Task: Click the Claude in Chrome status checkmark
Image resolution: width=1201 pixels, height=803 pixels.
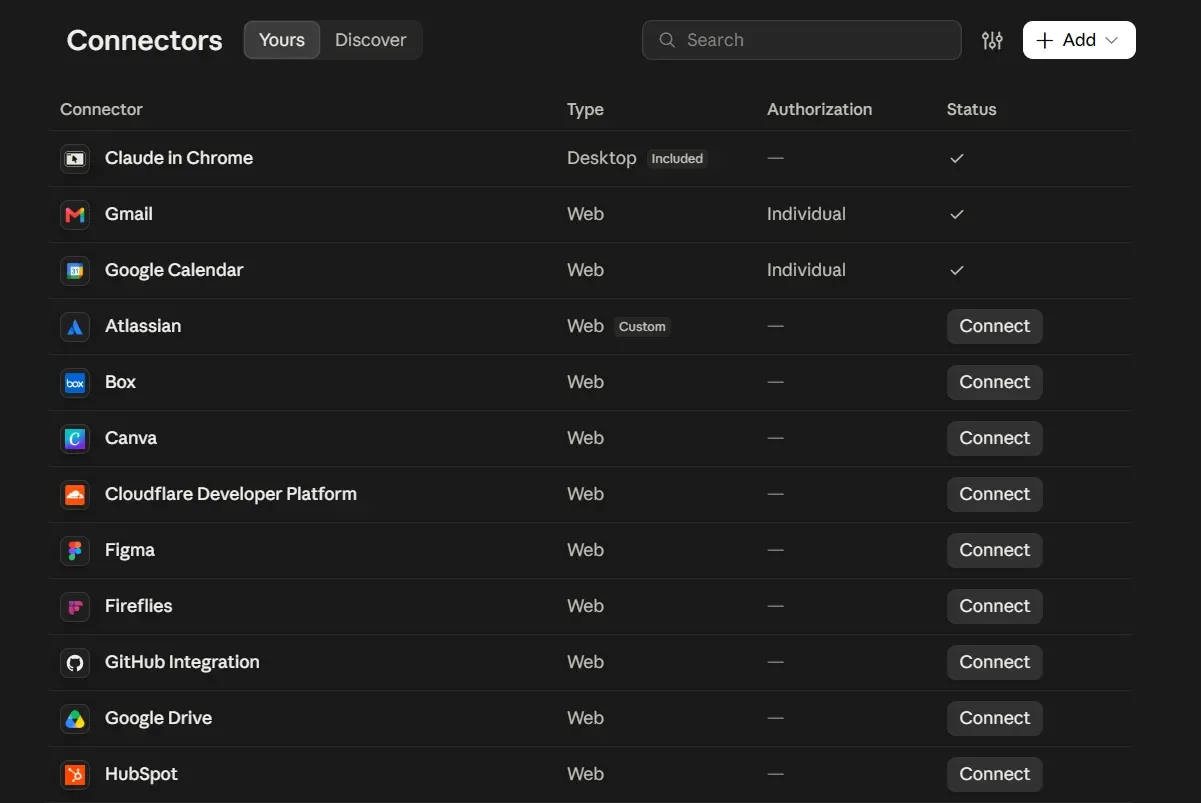Action: coord(957,158)
